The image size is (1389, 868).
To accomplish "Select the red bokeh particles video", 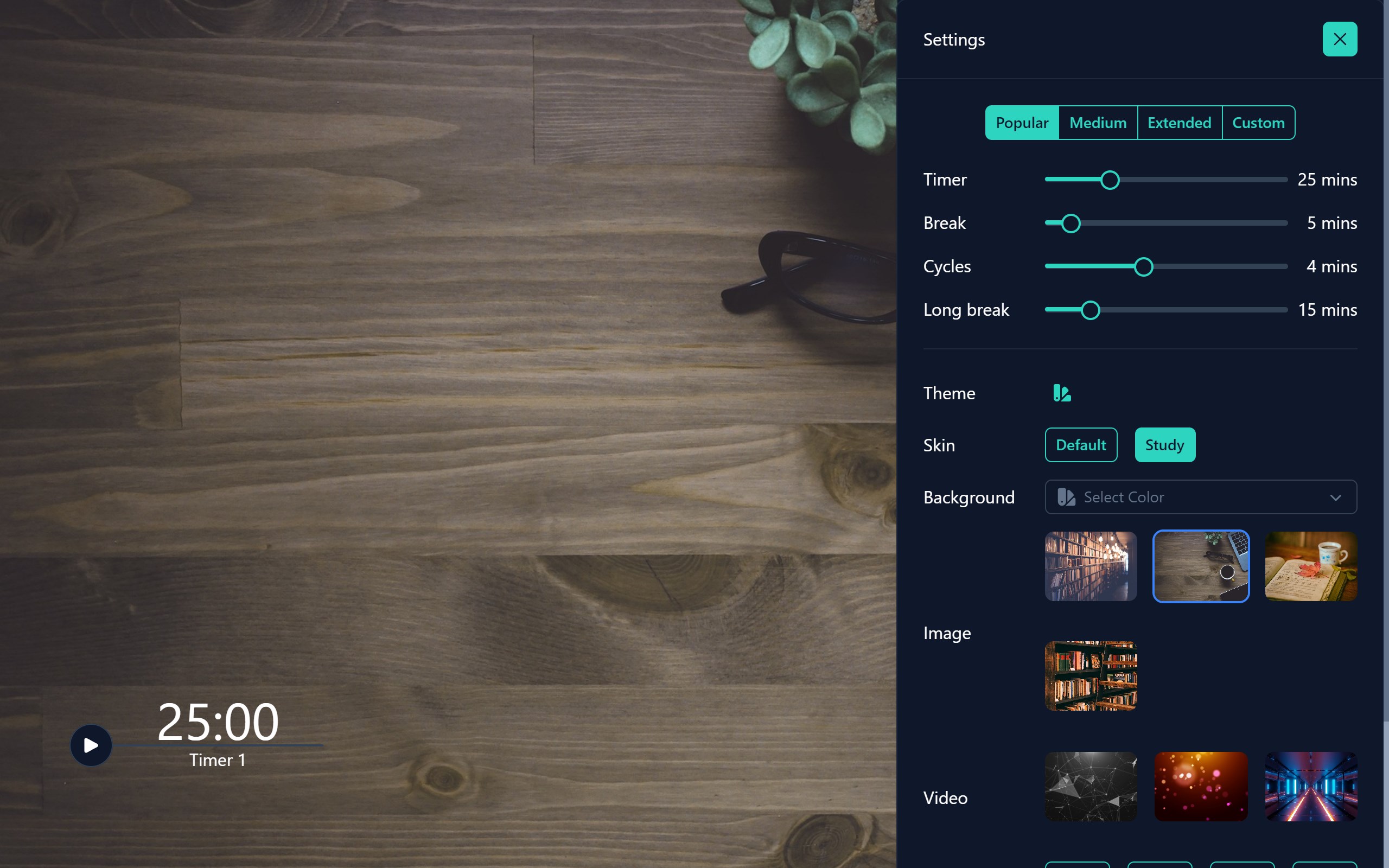I will click(x=1200, y=786).
